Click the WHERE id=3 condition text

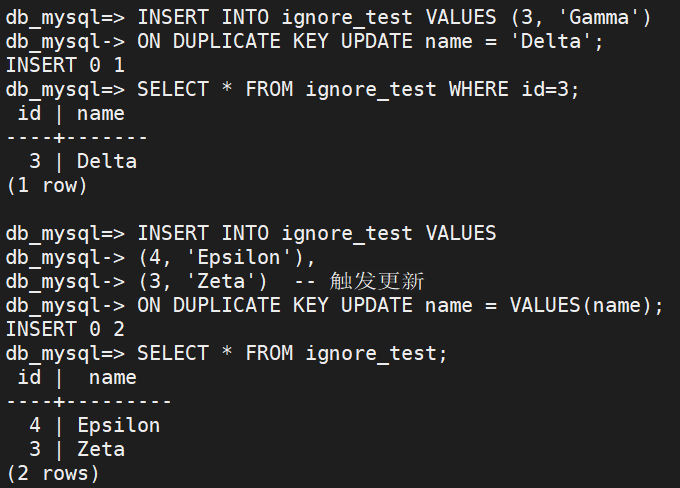[x=514, y=89]
